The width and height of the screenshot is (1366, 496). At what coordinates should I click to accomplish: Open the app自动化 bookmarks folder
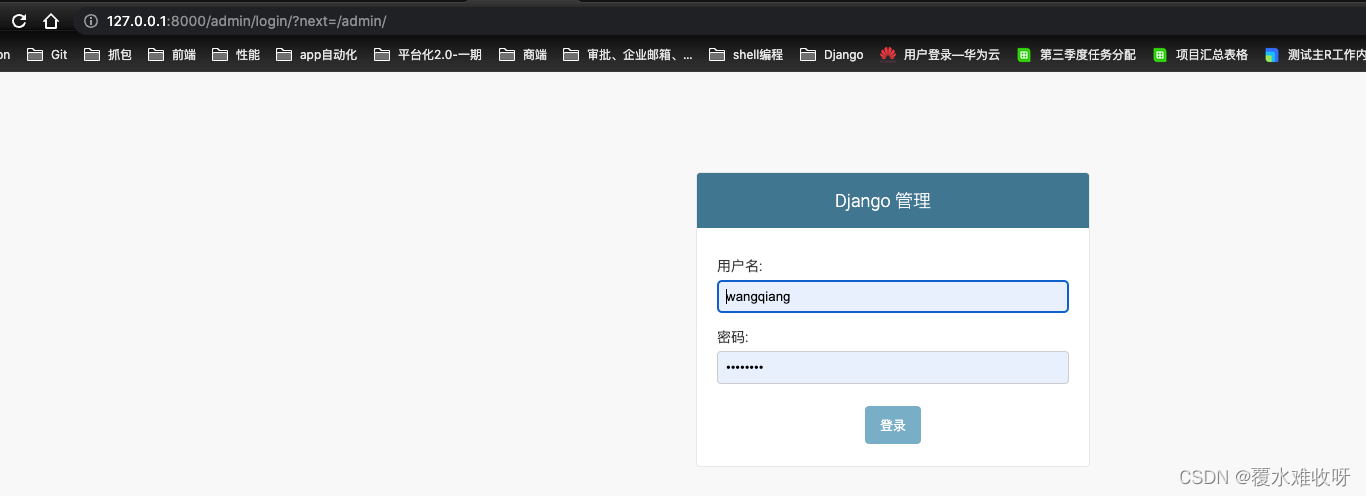(316, 55)
